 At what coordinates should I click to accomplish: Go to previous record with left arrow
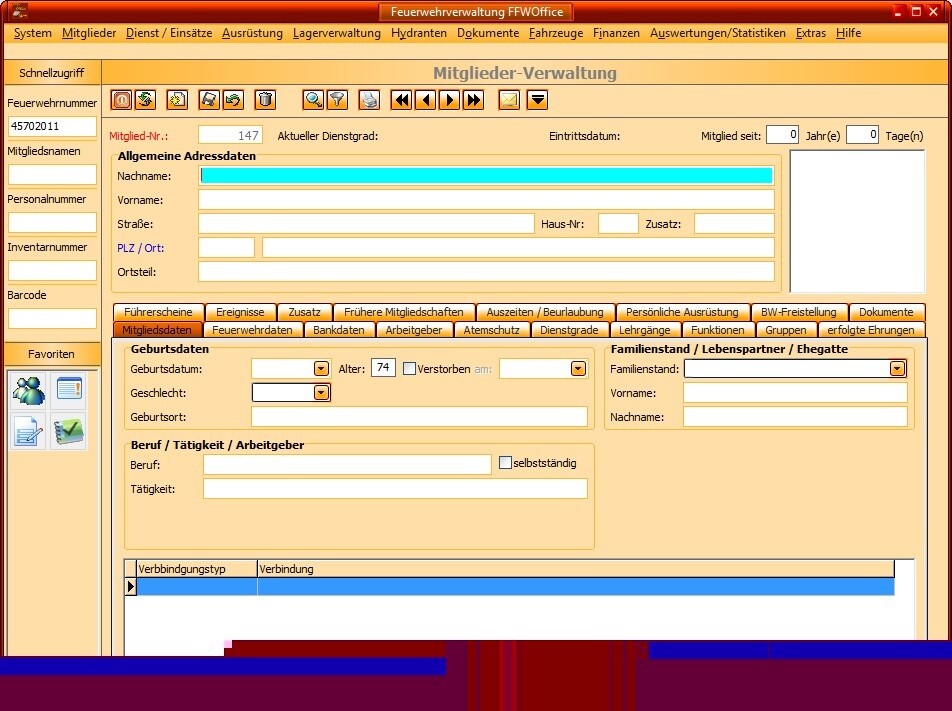click(426, 100)
